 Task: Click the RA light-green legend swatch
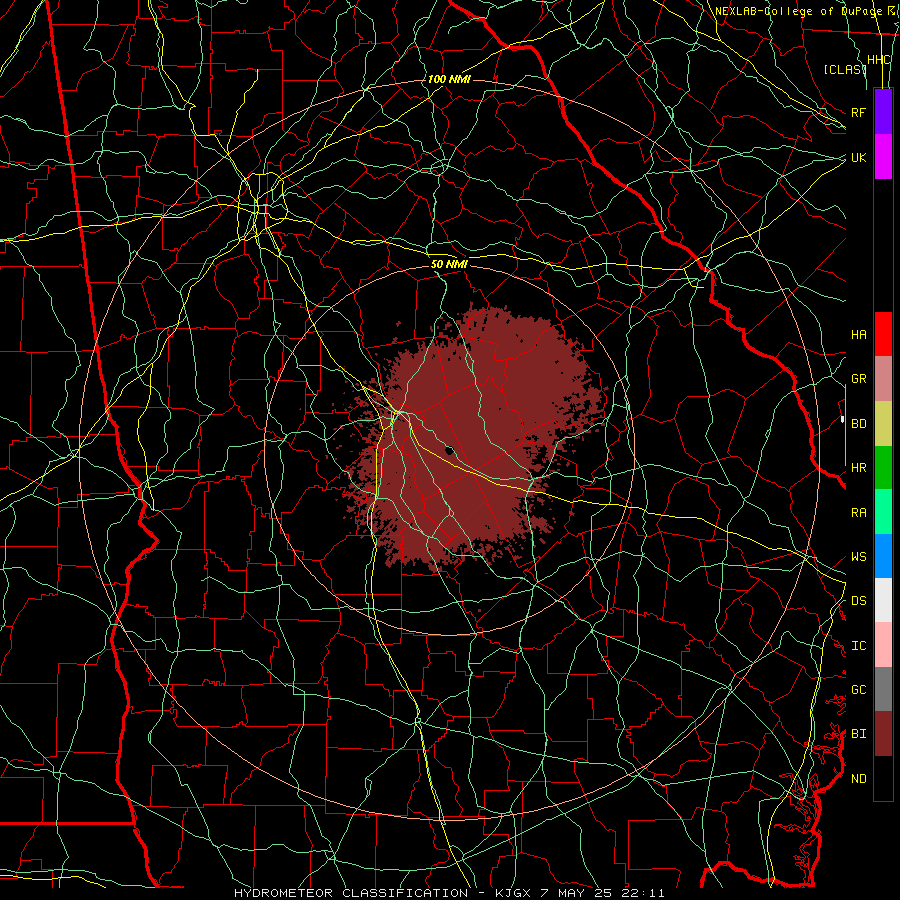point(883,512)
